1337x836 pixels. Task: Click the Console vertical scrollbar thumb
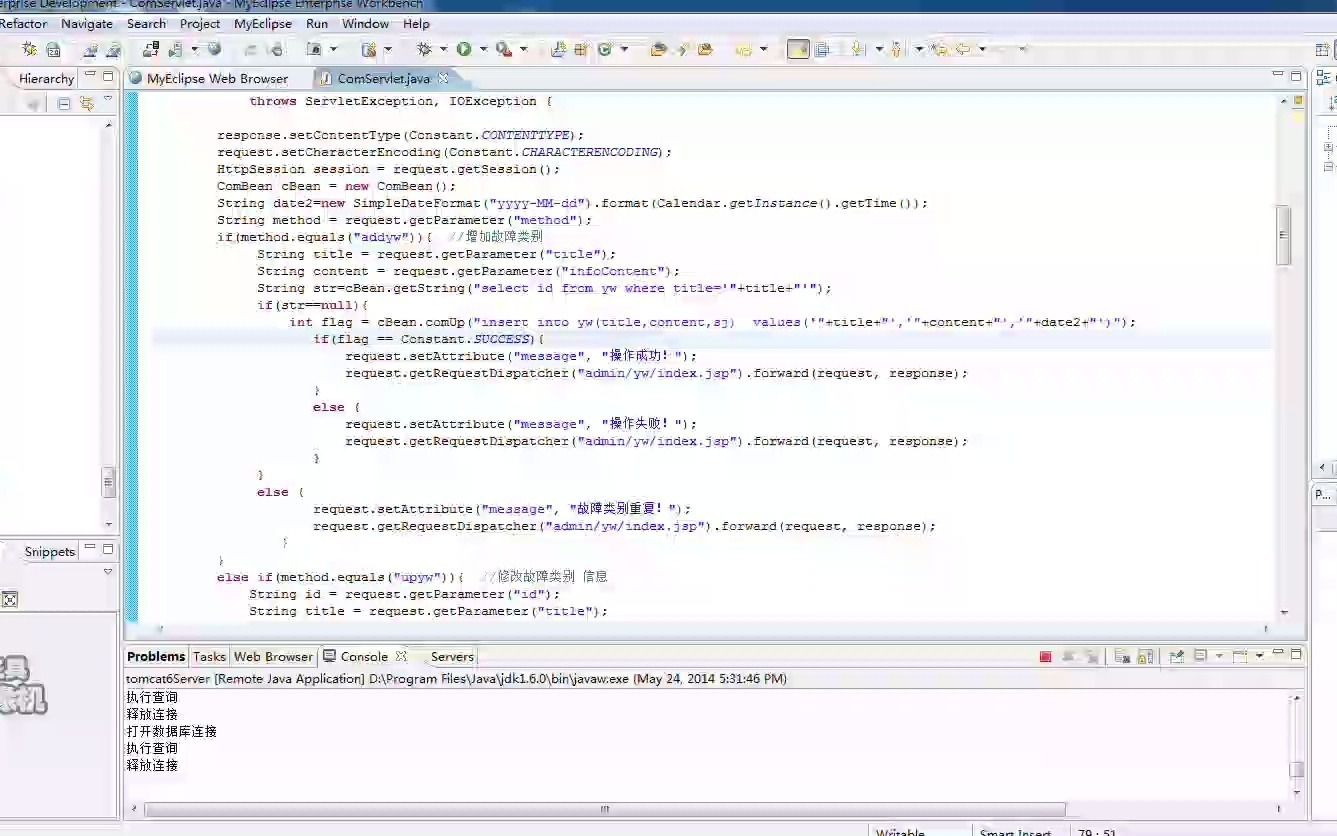[x=1296, y=768]
